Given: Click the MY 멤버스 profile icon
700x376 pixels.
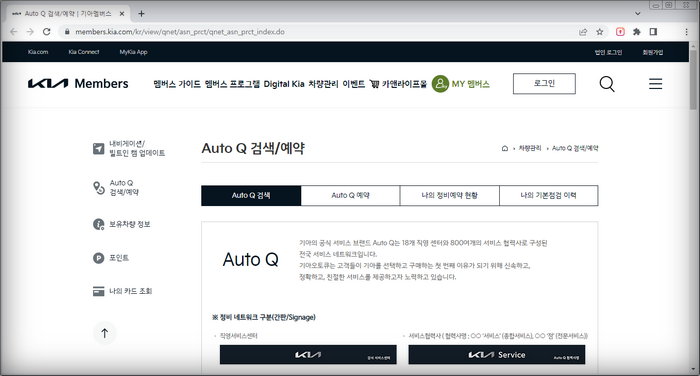Looking at the screenshot, I should pyautogui.click(x=440, y=84).
